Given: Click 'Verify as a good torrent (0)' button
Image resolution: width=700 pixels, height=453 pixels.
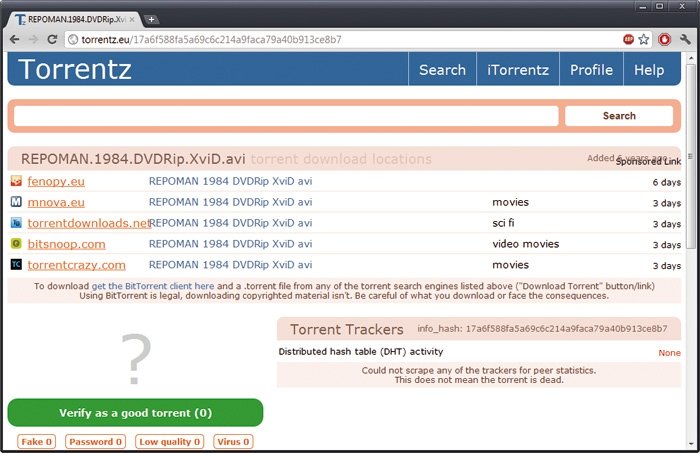Looking at the screenshot, I should 135,412.
